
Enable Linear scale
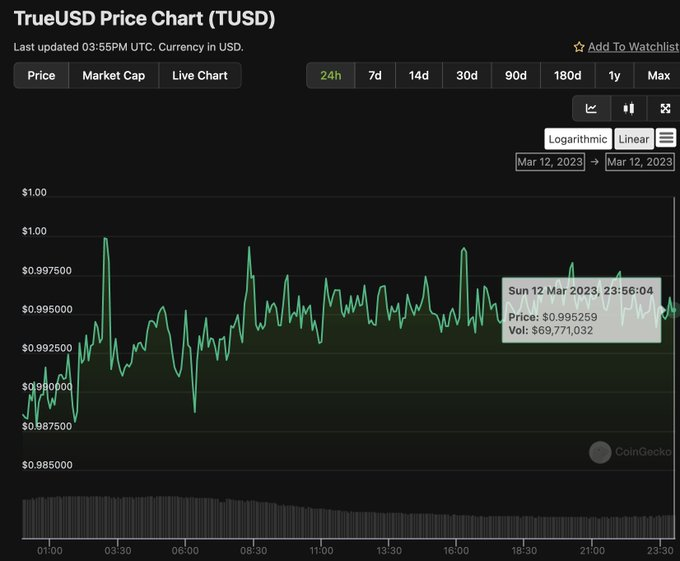pyautogui.click(x=633, y=139)
